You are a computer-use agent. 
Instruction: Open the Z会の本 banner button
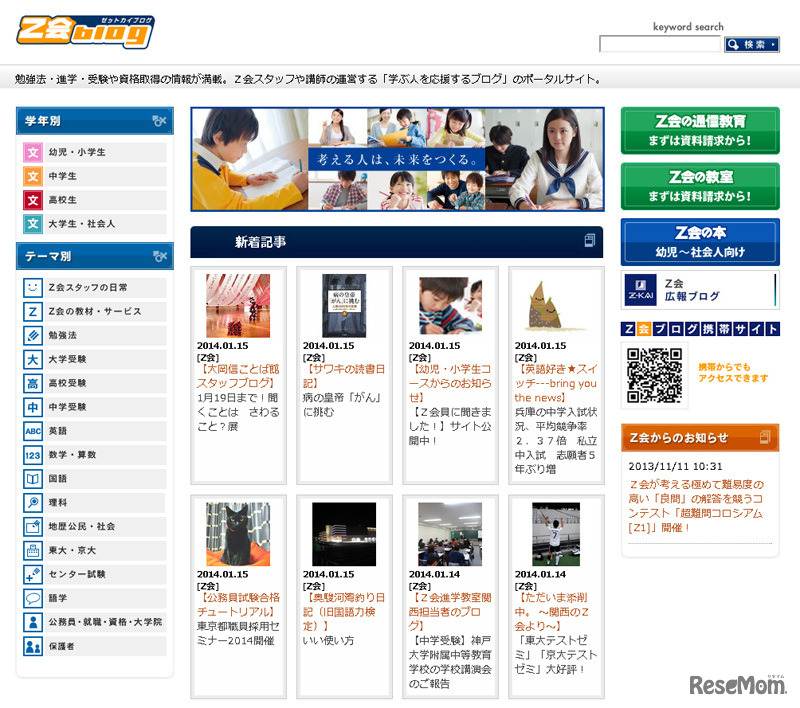700,242
